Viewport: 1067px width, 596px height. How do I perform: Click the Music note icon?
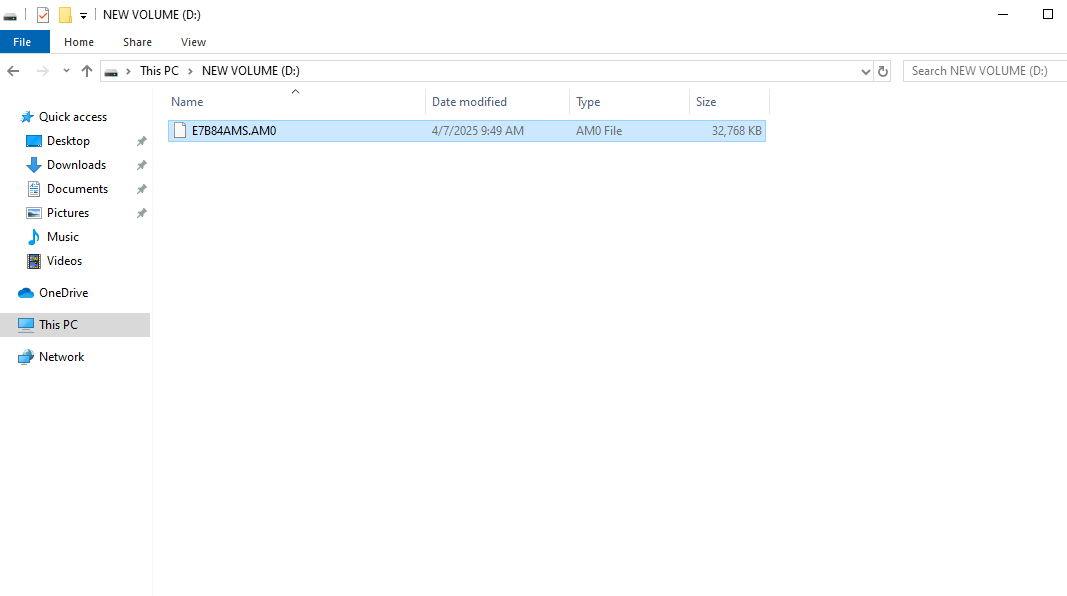[x=33, y=237]
